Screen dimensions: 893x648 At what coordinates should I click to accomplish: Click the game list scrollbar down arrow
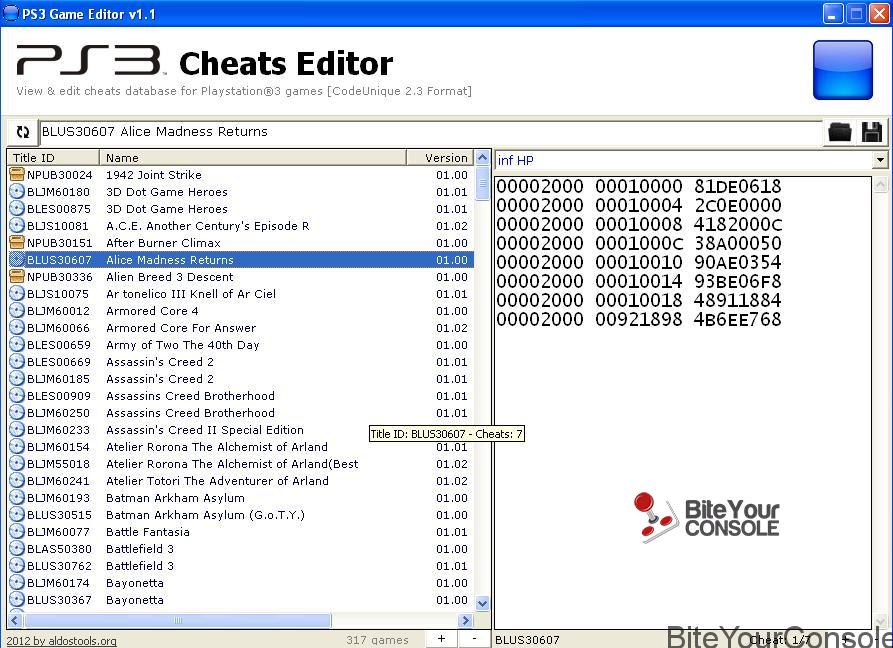482,604
